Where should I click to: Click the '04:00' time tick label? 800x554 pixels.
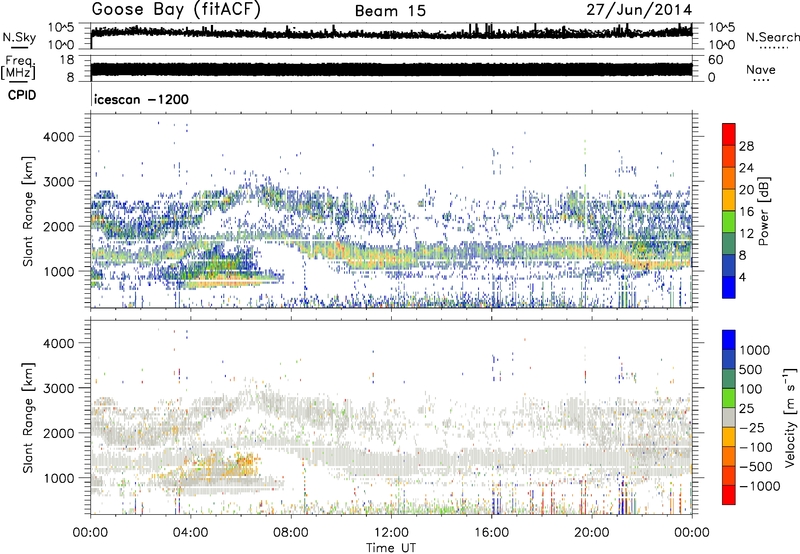click(x=190, y=533)
